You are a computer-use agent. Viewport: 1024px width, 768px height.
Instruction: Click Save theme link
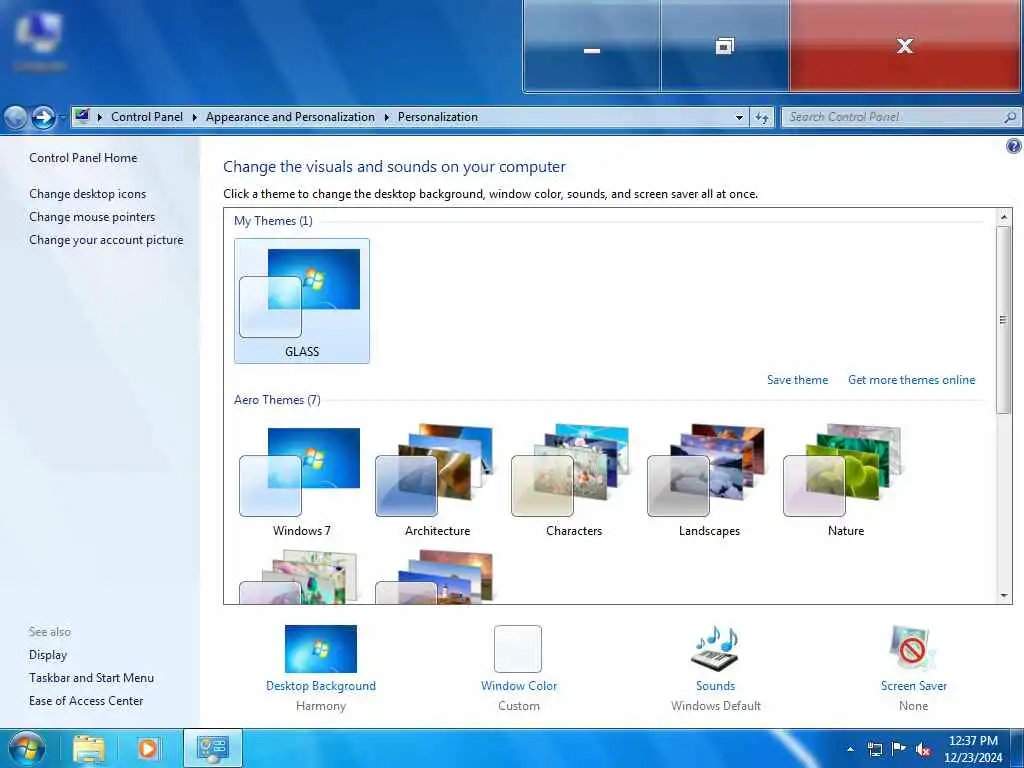coord(797,380)
